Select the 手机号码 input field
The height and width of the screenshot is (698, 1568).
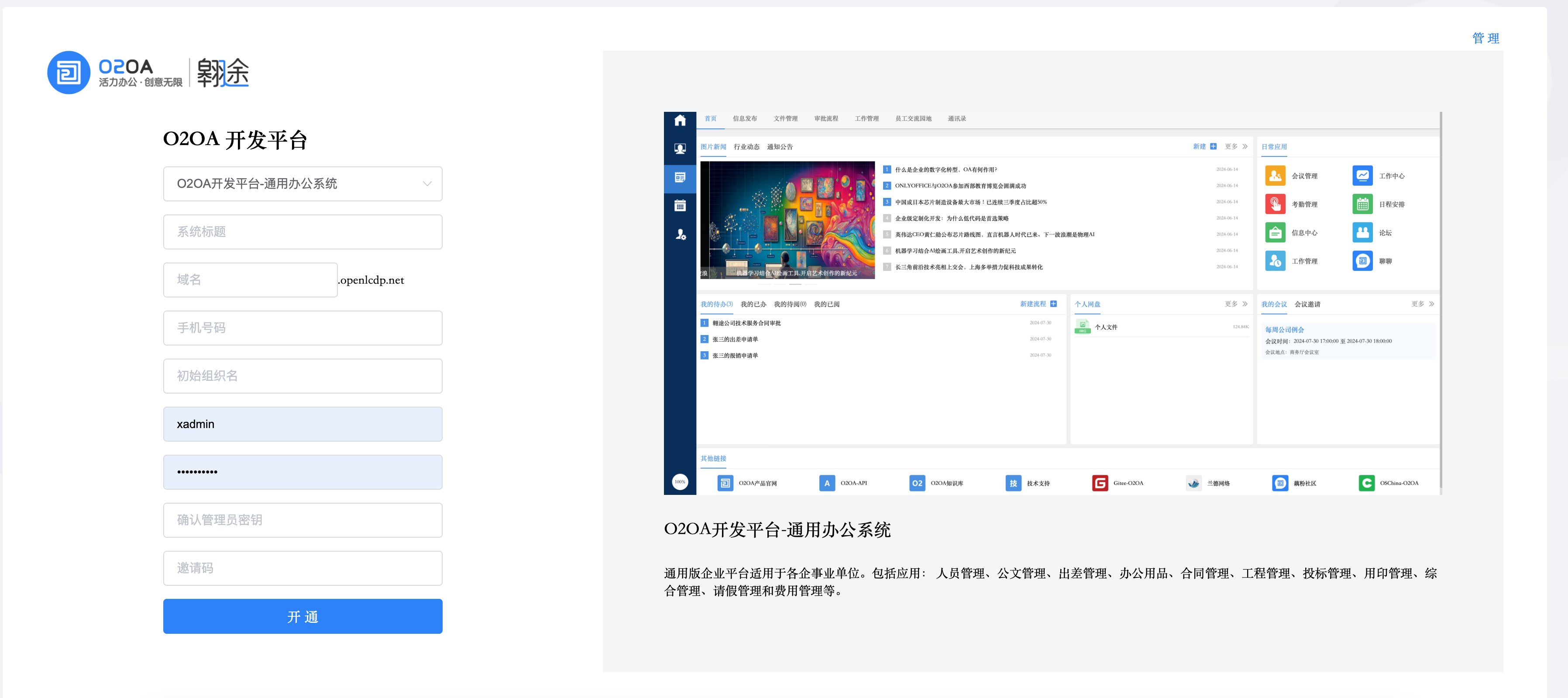[302, 328]
